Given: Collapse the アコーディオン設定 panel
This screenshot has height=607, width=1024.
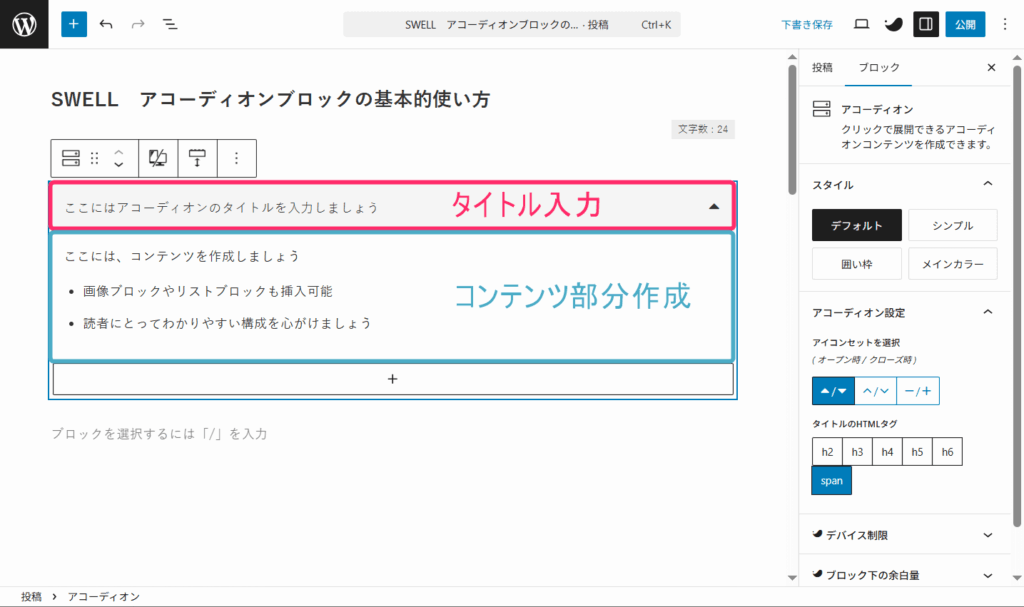Looking at the screenshot, I should 905,312.
